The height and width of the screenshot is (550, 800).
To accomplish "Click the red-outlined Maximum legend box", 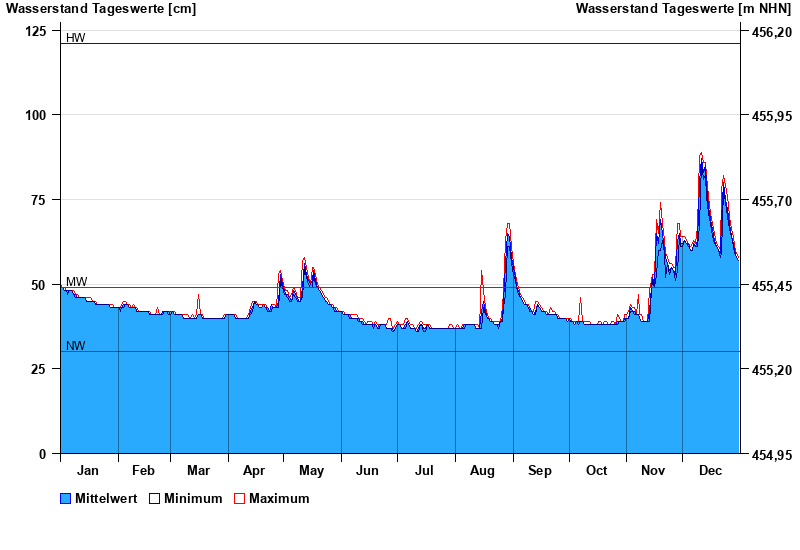I will 239,498.
